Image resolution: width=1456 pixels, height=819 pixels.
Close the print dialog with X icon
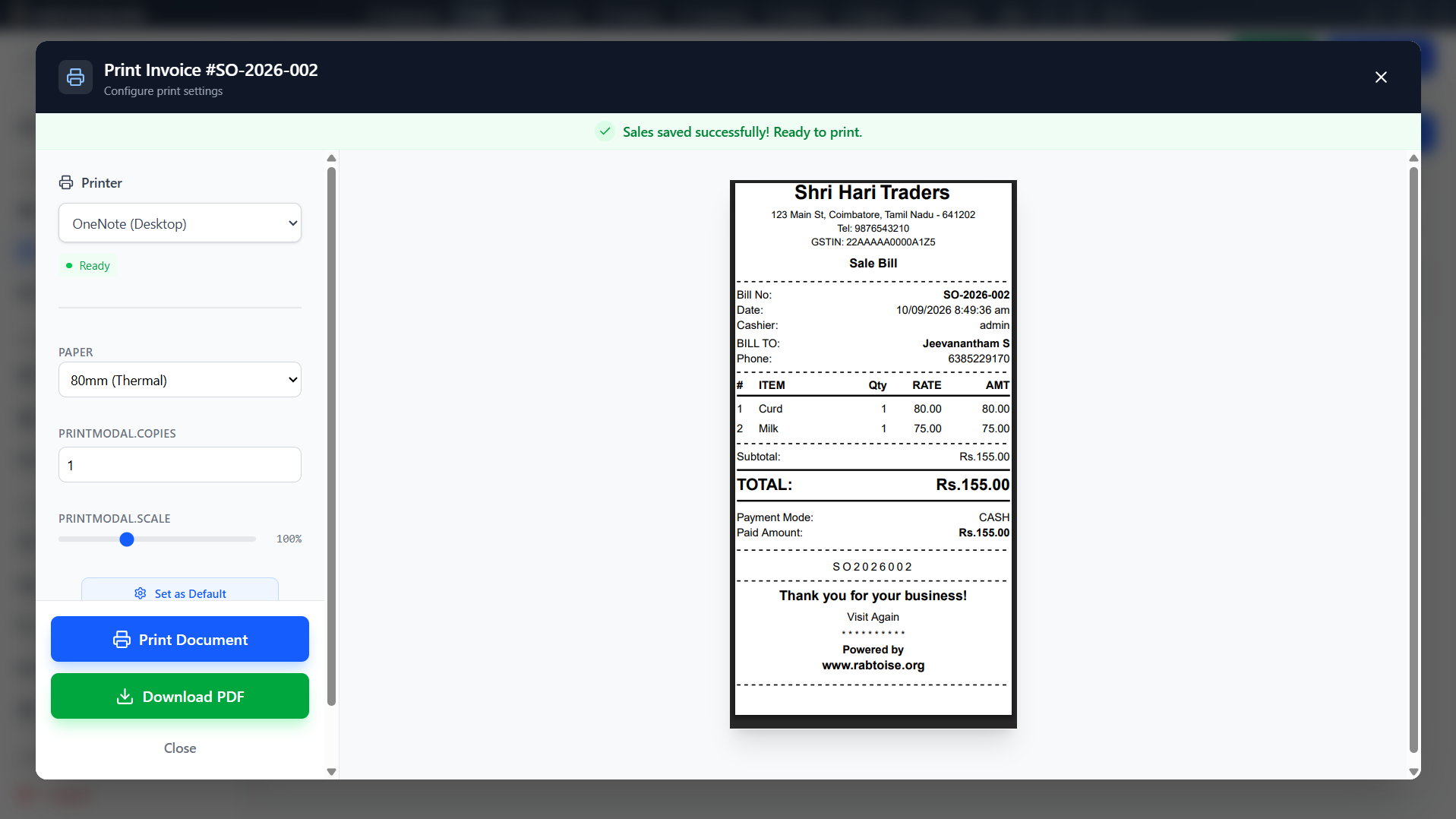click(1381, 77)
